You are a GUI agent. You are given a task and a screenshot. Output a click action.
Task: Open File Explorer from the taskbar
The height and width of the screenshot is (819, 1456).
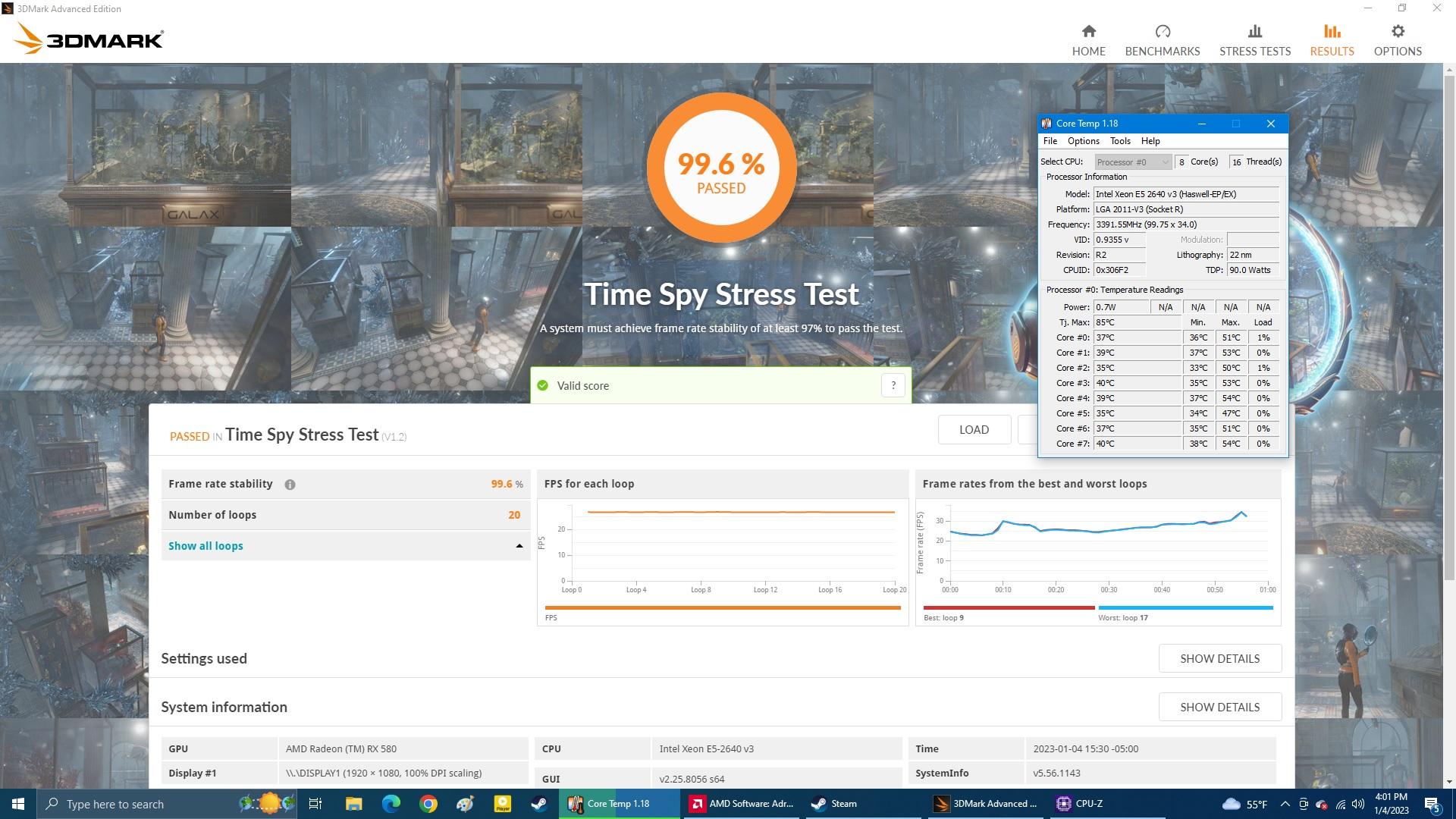point(353,804)
